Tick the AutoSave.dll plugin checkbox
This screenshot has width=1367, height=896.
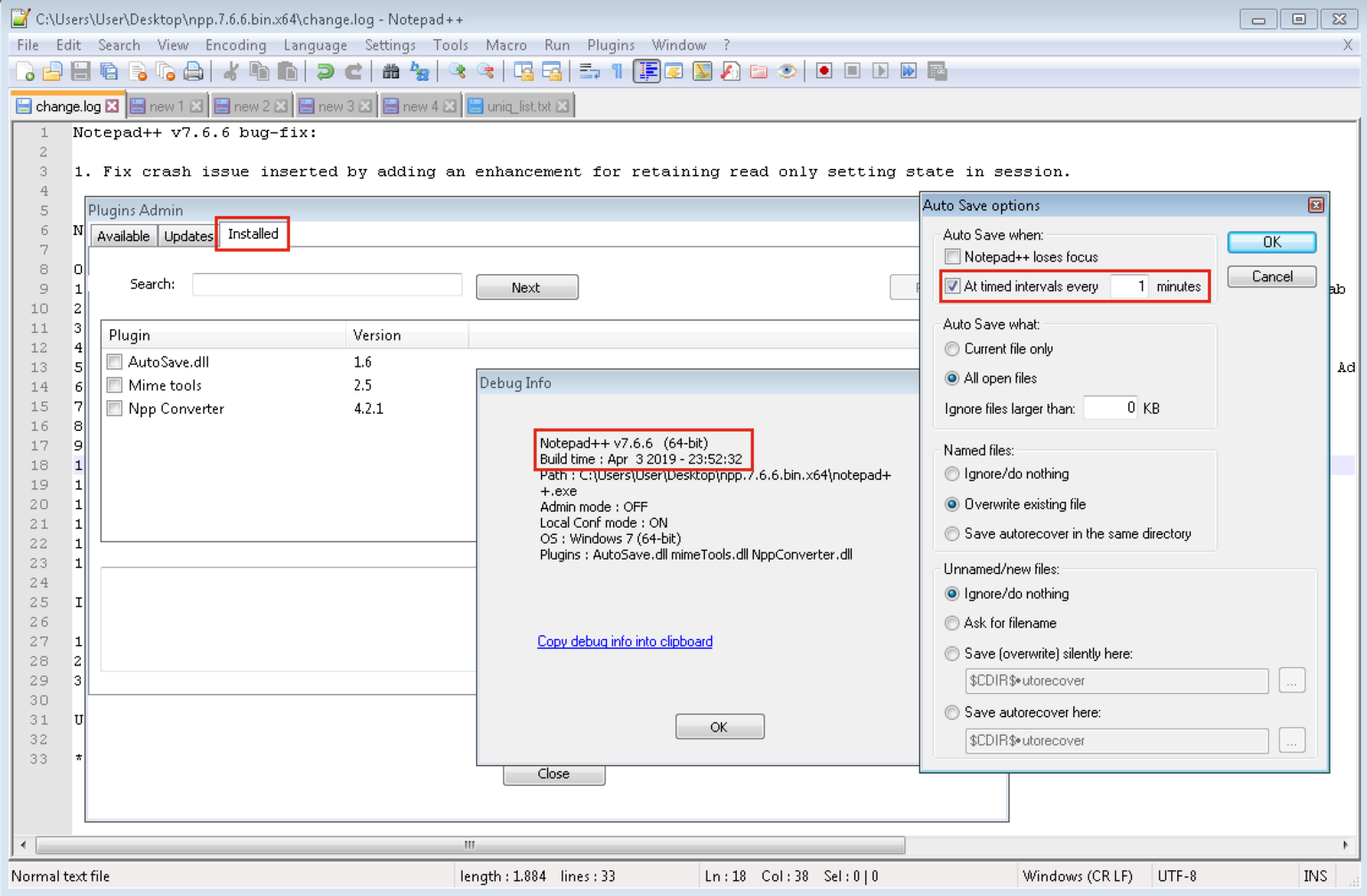click(115, 362)
